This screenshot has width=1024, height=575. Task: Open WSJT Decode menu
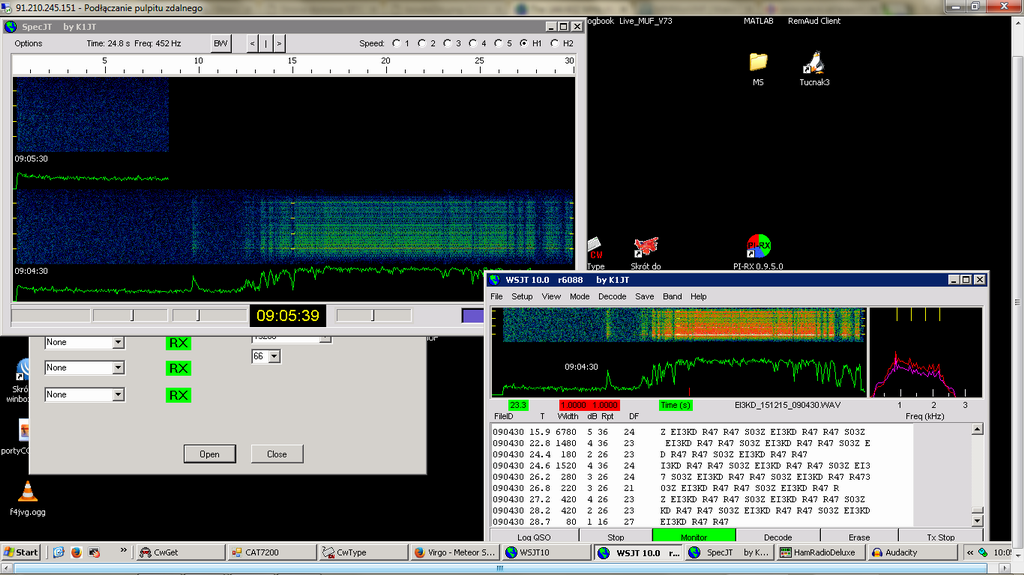(x=612, y=297)
